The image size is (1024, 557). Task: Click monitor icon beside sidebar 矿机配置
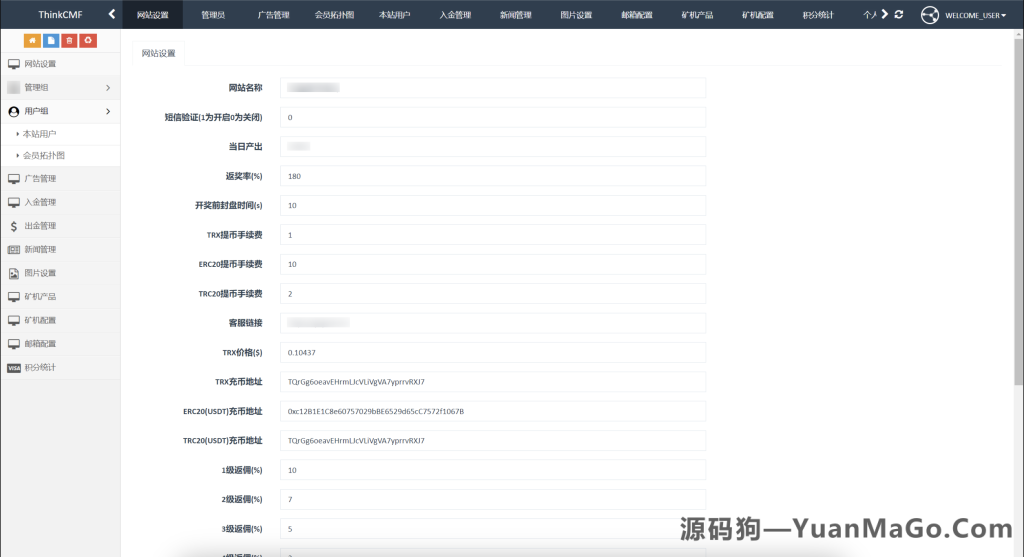[x=14, y=320]
